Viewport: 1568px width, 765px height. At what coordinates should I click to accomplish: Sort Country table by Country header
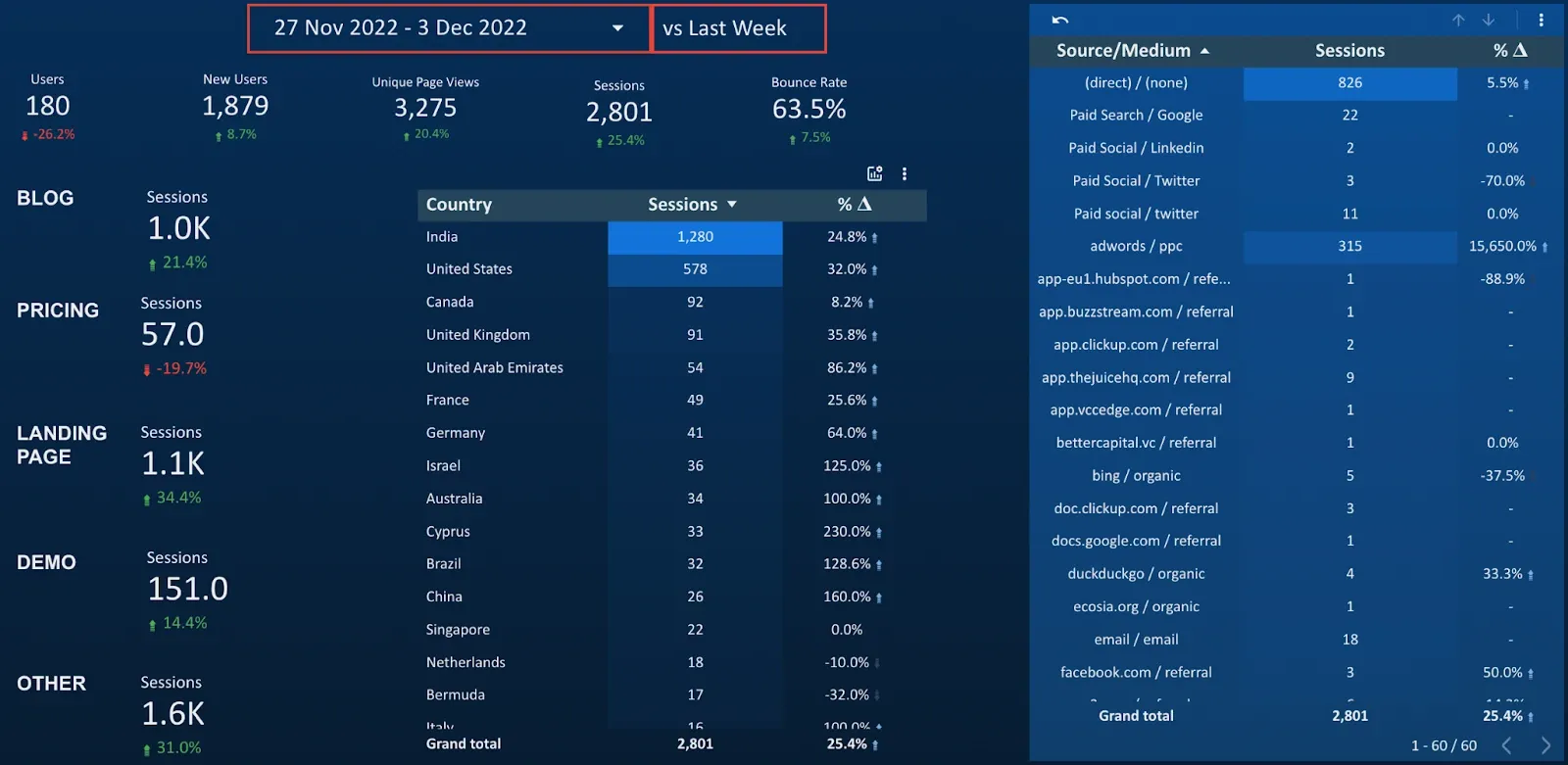click(459, 204)
